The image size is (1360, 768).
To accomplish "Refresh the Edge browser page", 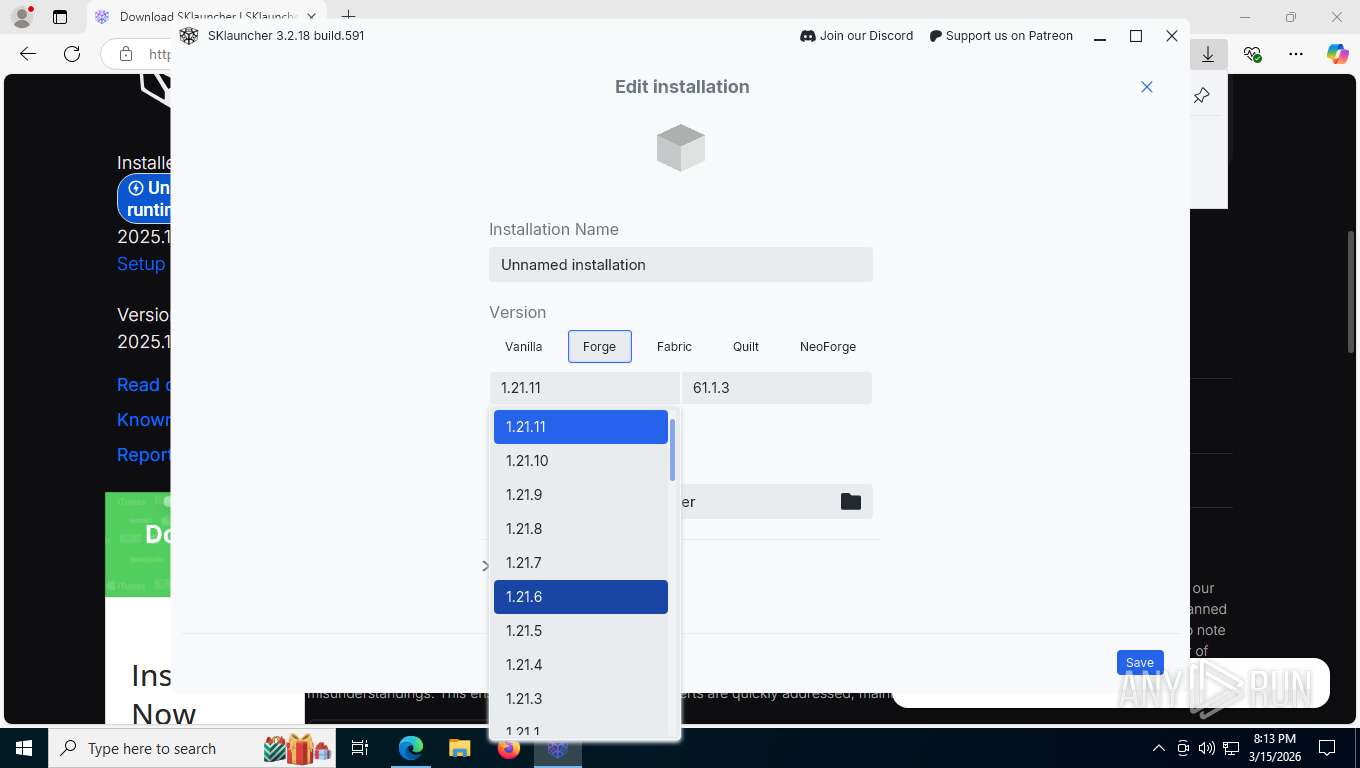I will [x=72, y=54].
